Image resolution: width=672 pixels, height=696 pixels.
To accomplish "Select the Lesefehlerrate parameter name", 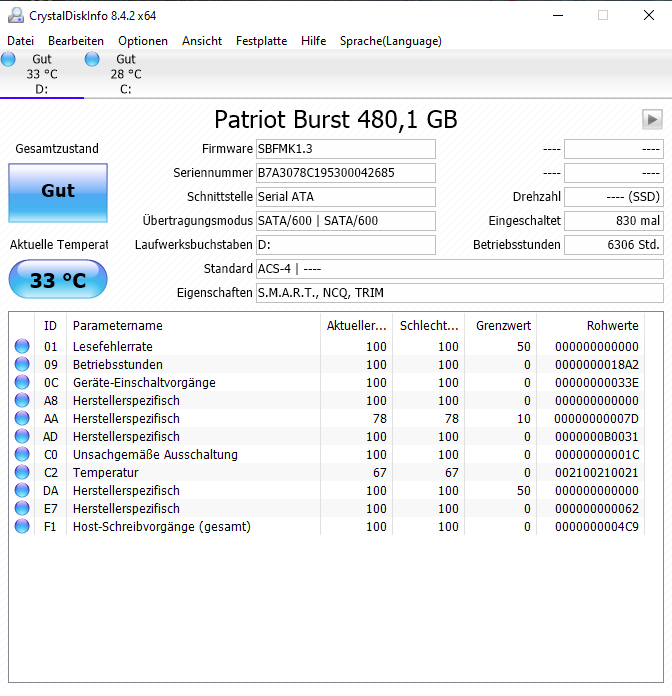I will (x=113, y=346).
